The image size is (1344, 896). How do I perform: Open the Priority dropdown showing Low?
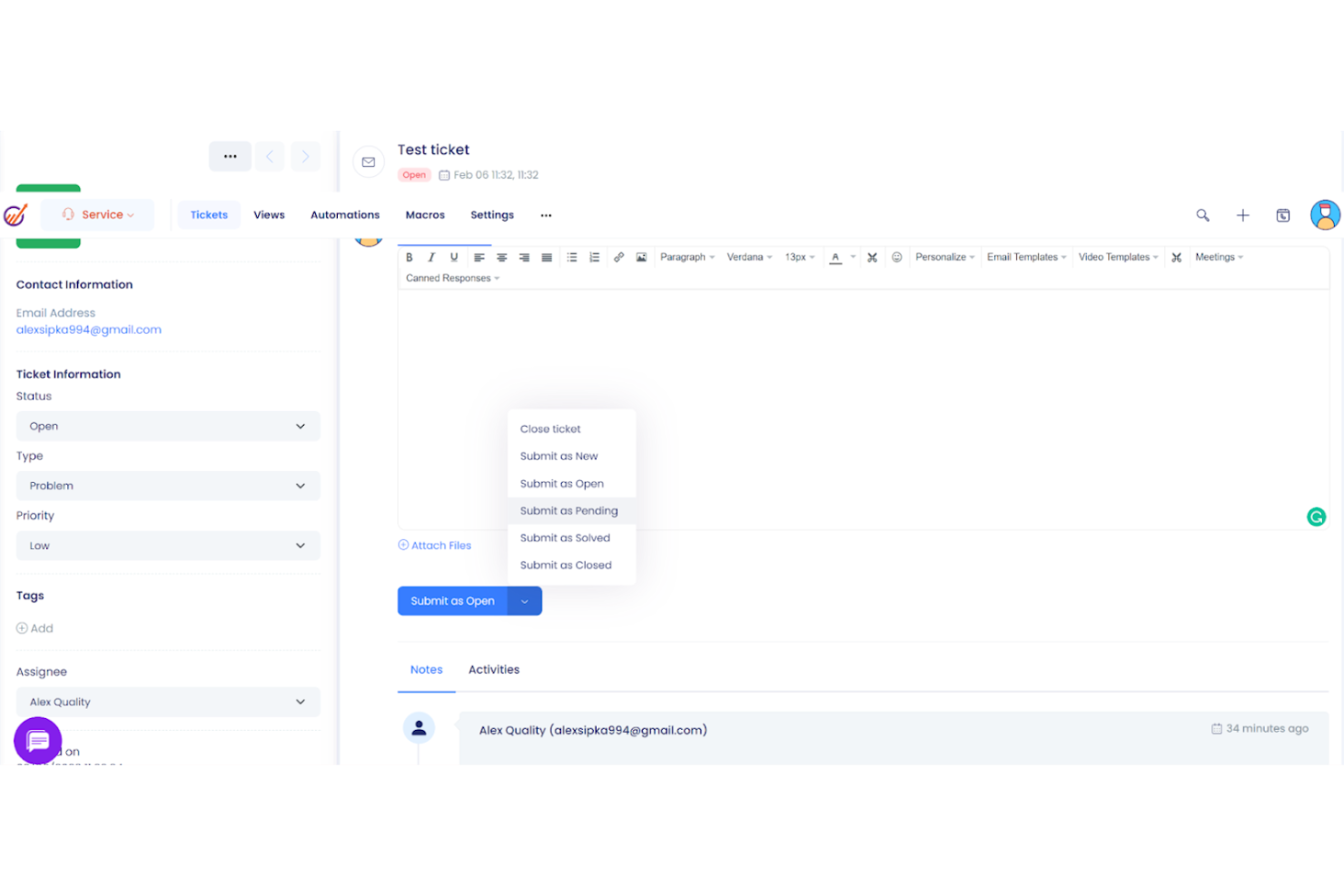(167, 546)
